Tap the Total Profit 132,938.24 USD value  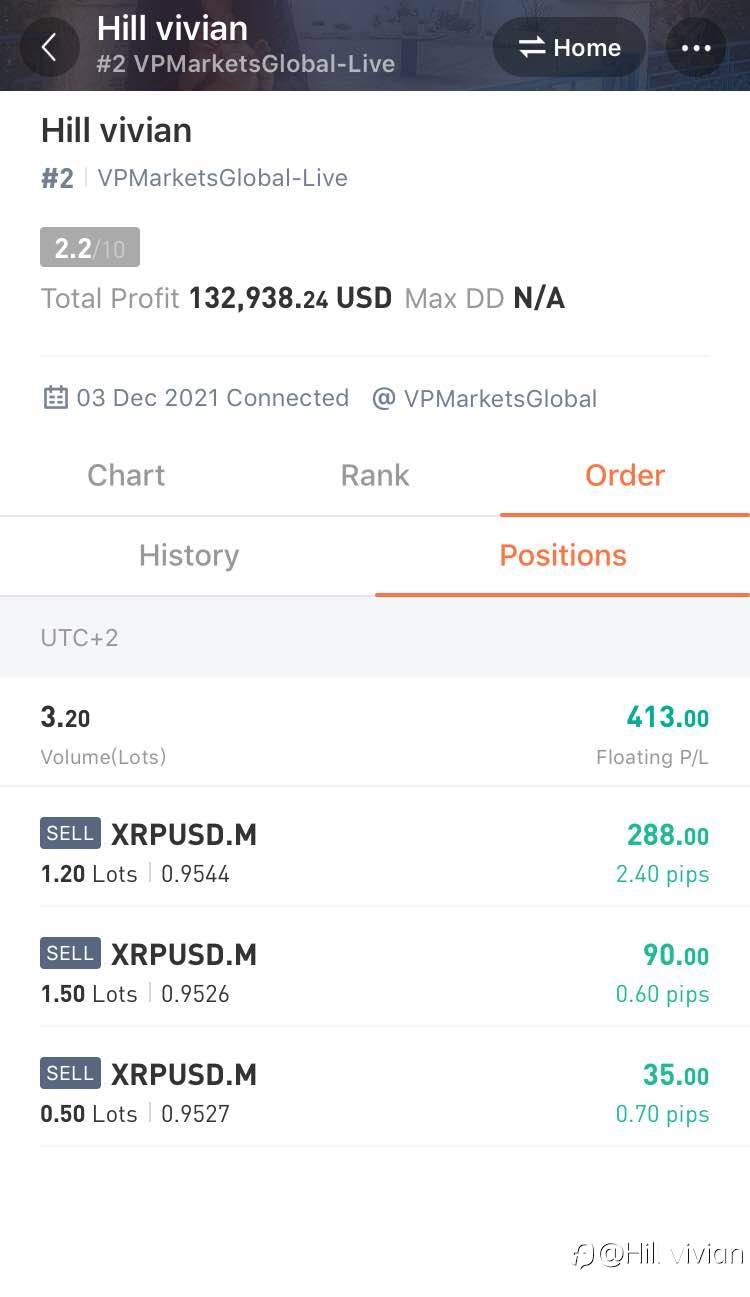[290, 298]
